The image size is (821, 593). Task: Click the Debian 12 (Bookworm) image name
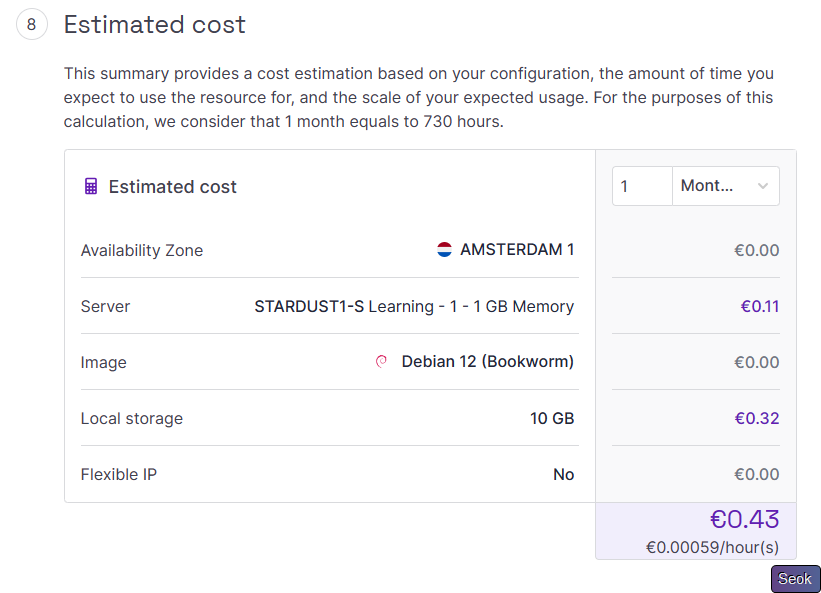tap(487, 362)
